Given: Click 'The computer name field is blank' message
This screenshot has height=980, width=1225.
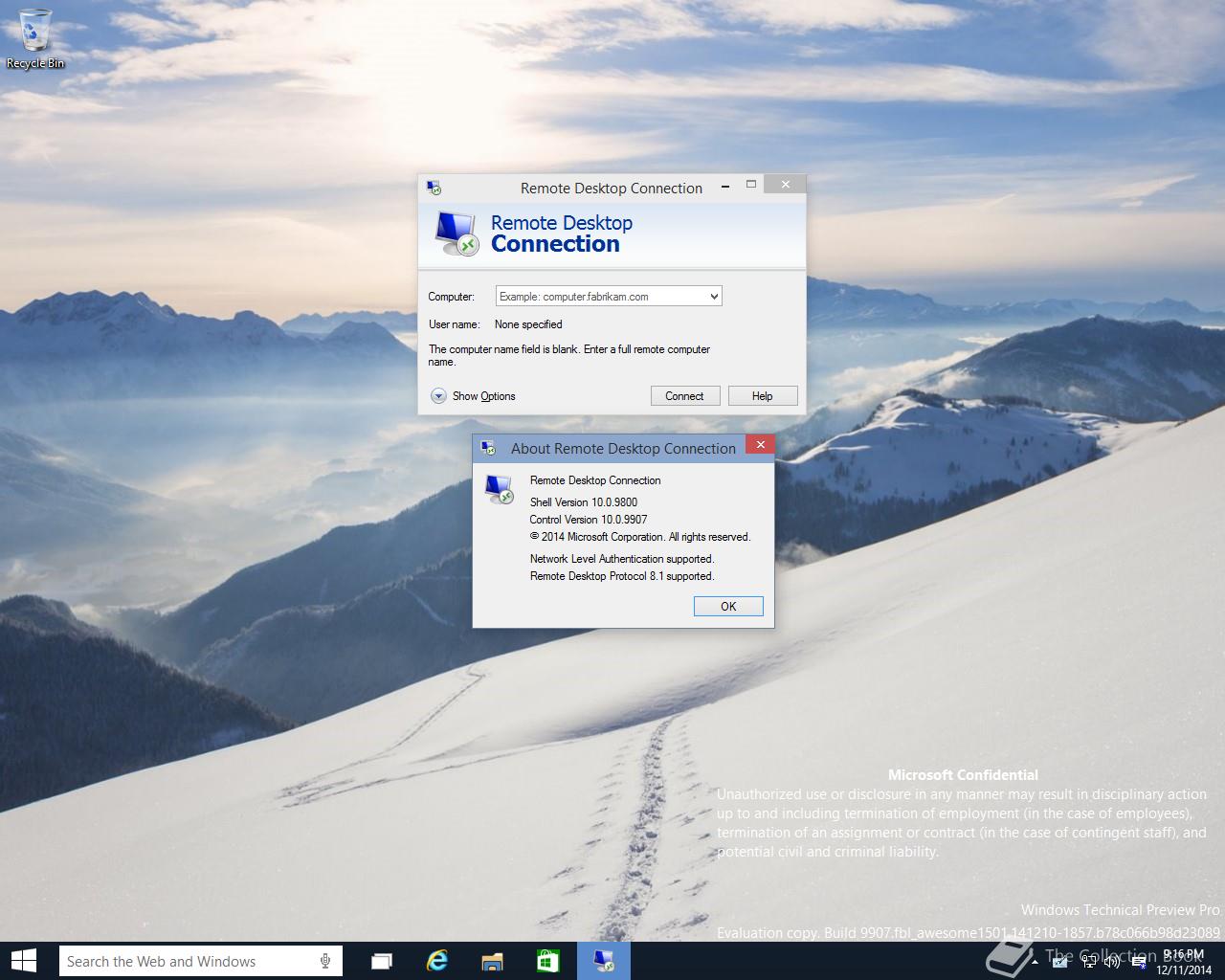Looking at the screenshot, I should (569, 355).
